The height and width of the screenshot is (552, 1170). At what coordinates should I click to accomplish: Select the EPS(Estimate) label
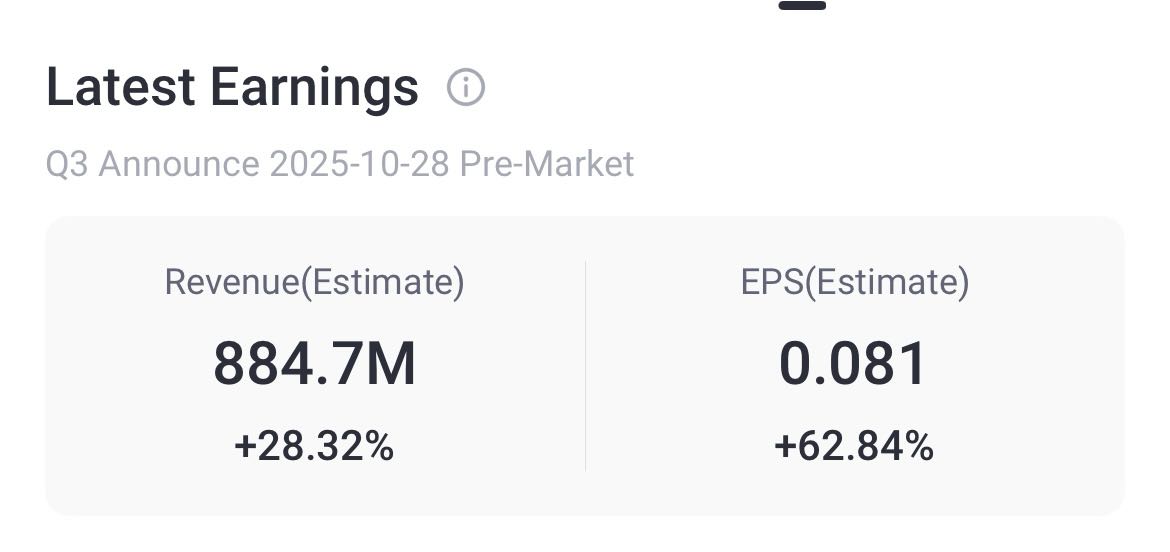854,283
